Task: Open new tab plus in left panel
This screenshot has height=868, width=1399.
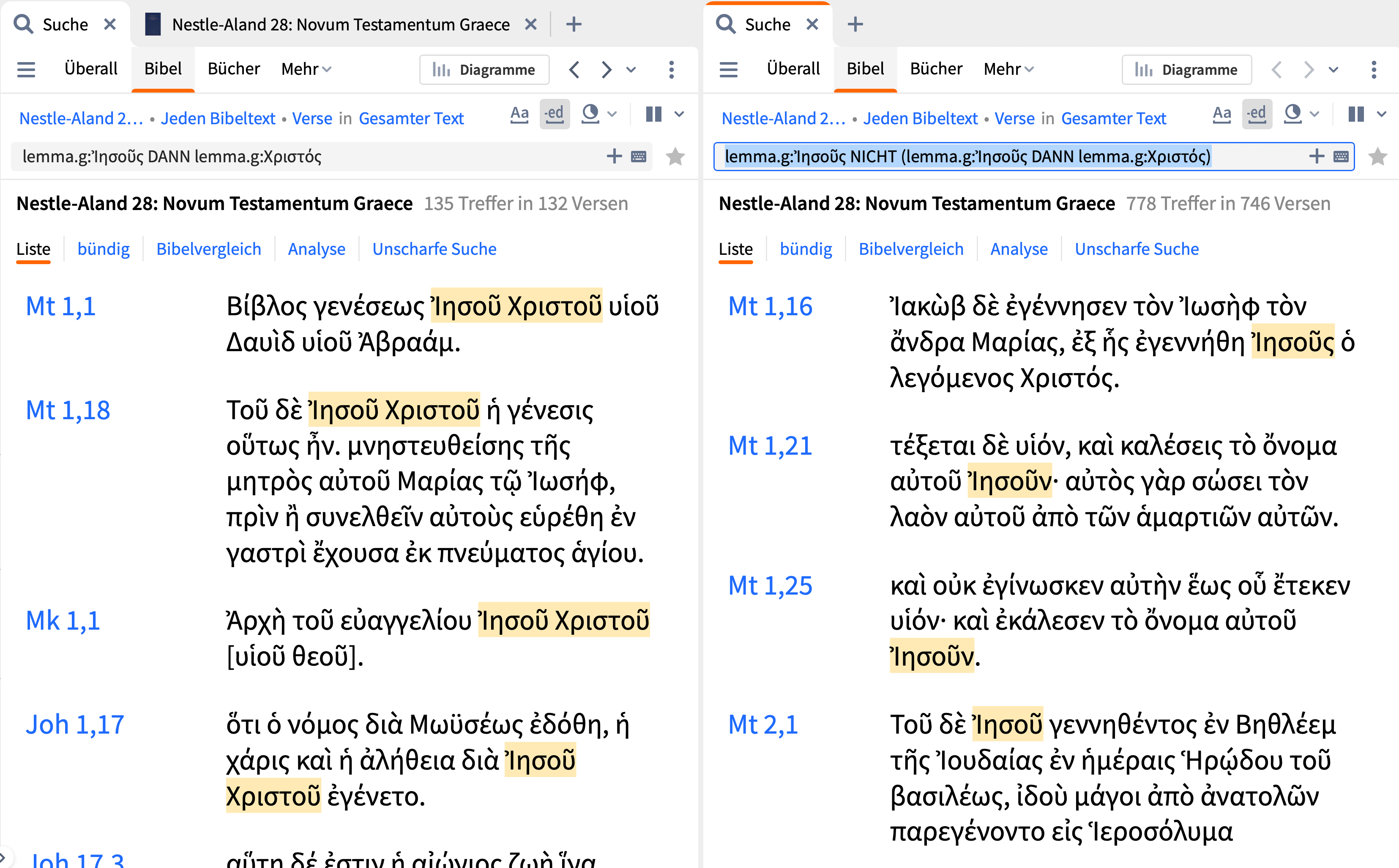Action: pyautogui.click(x=574, y=24)
